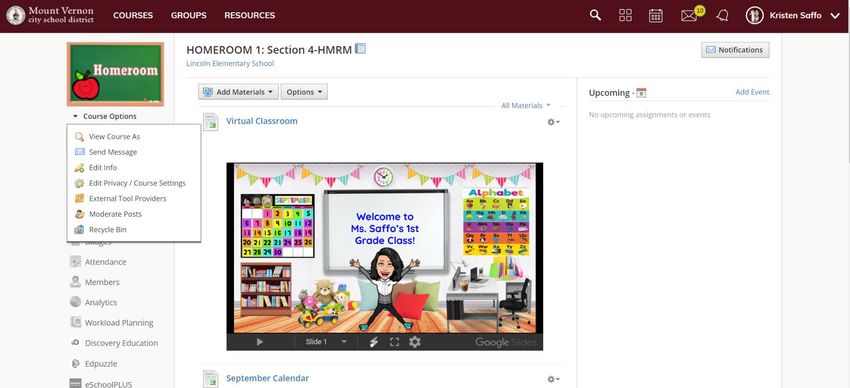Click the Upcoming calendar icon

641,93
